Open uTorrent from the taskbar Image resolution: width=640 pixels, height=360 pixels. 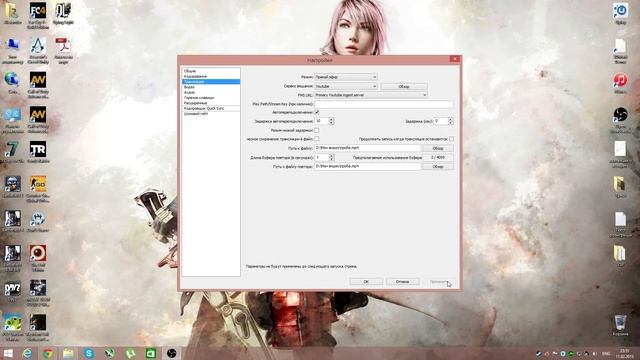(130, 353)
